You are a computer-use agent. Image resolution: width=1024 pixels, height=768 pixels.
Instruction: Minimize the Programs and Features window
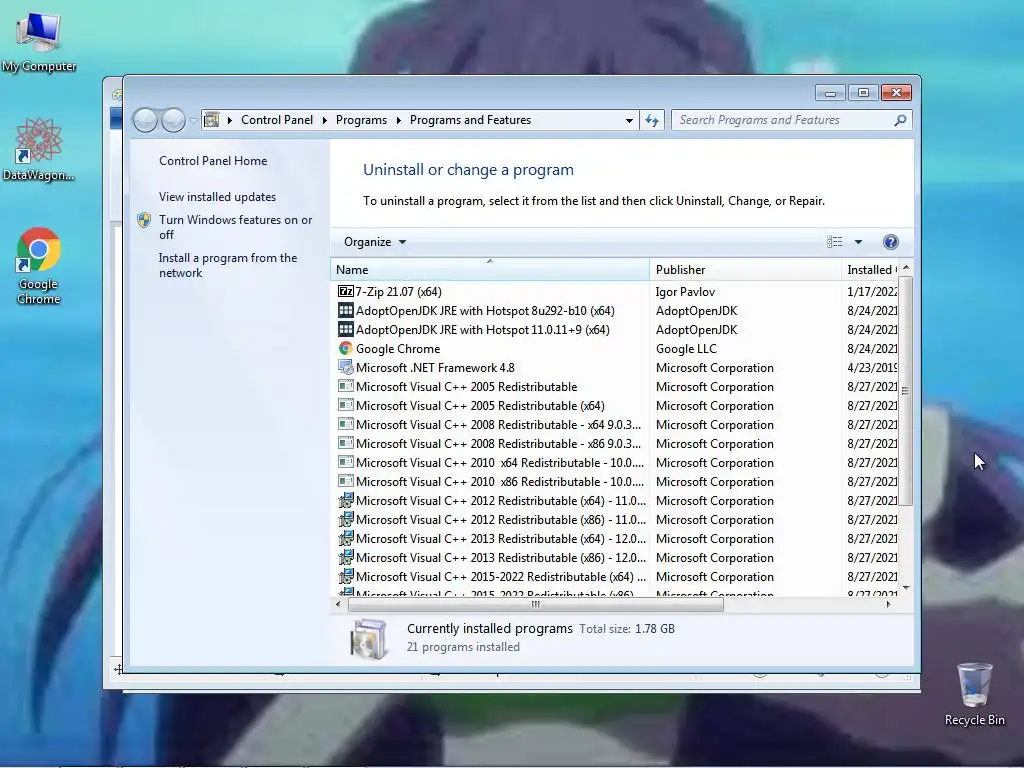click(830, 93)
